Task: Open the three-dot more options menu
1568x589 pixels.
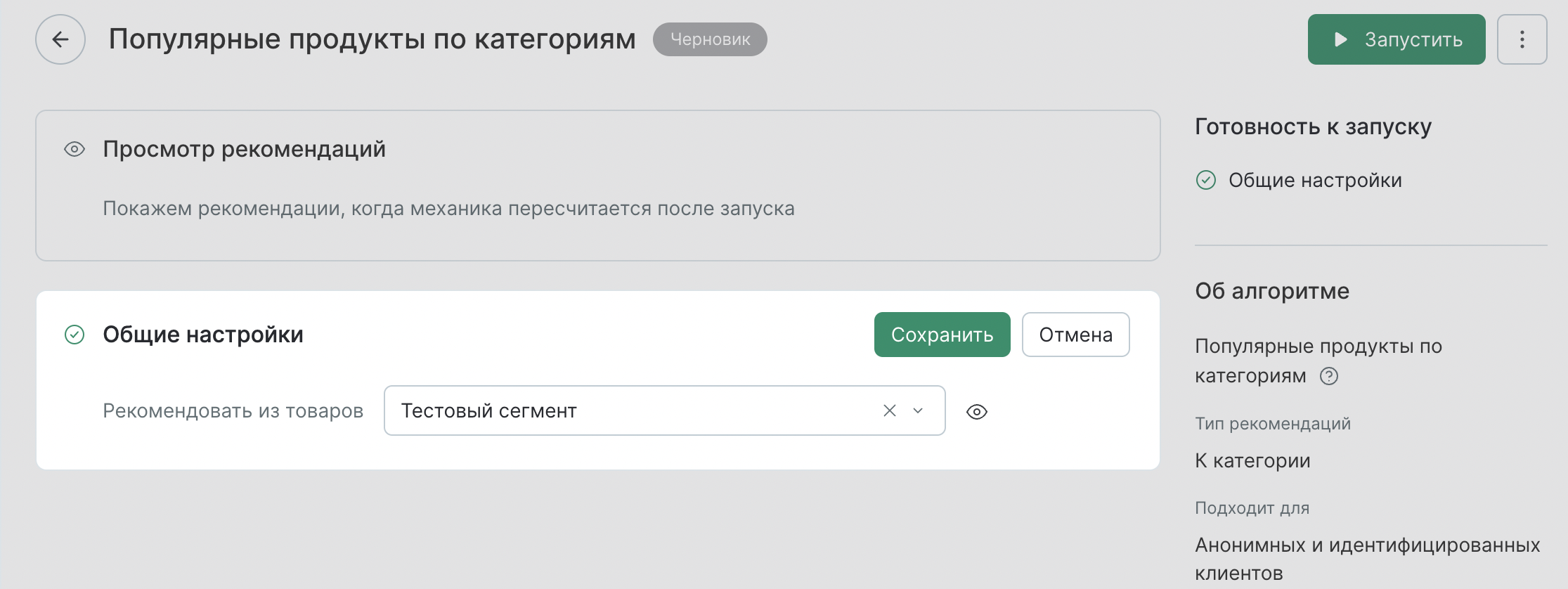Action: [1522, 39]
